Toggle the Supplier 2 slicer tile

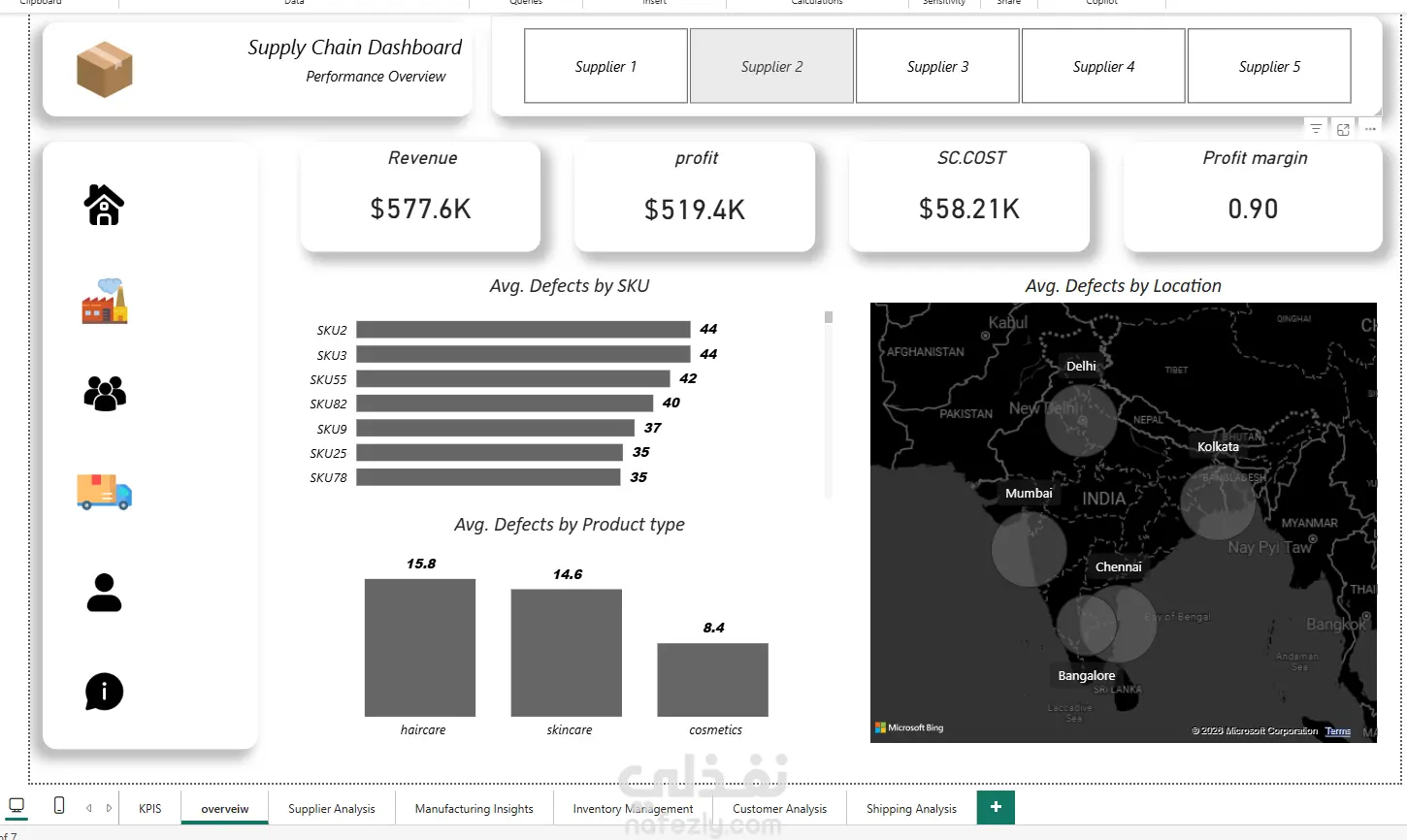(771, 66)
